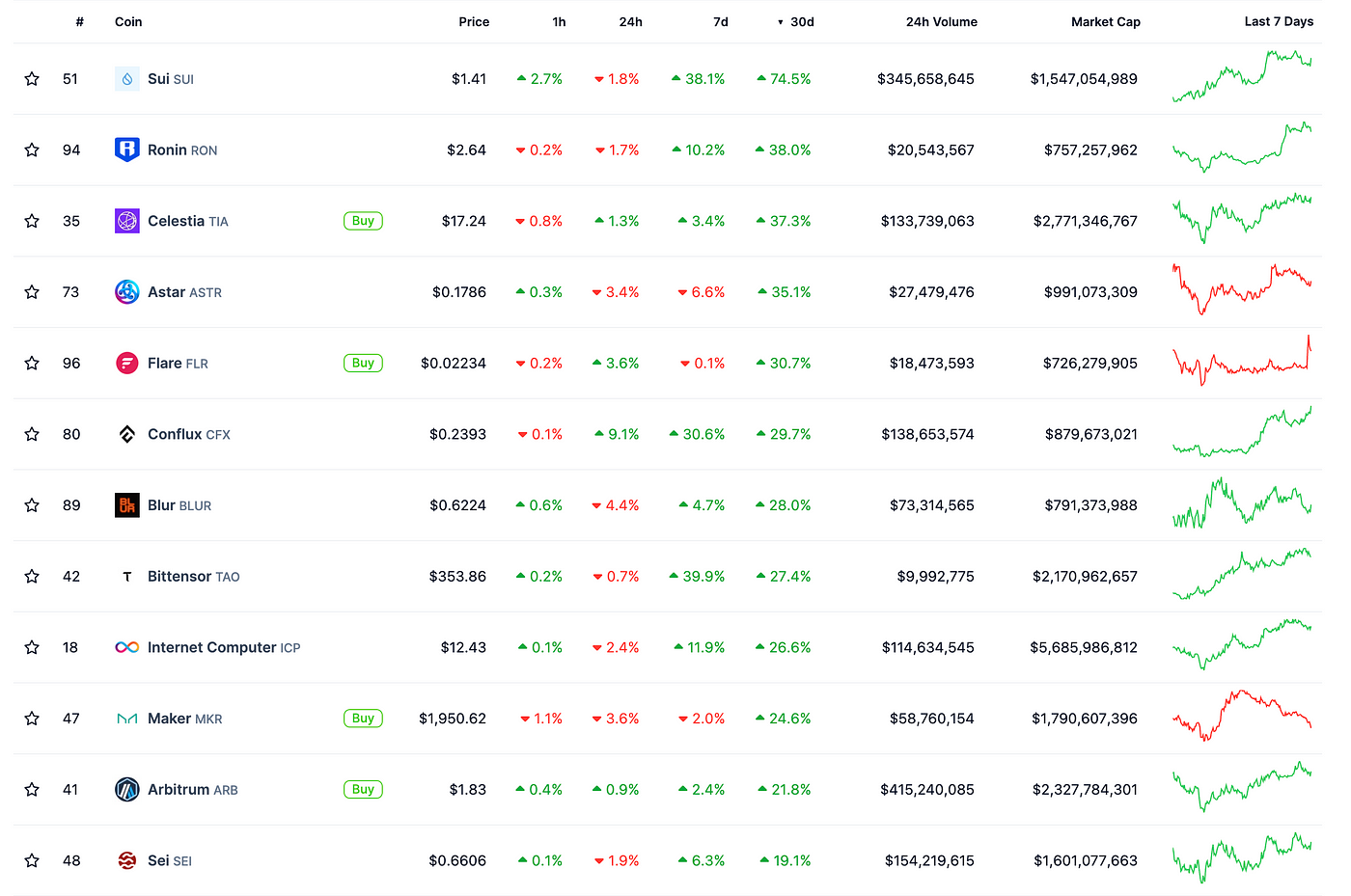Select Bittensor price $353.86

[457, 576]
